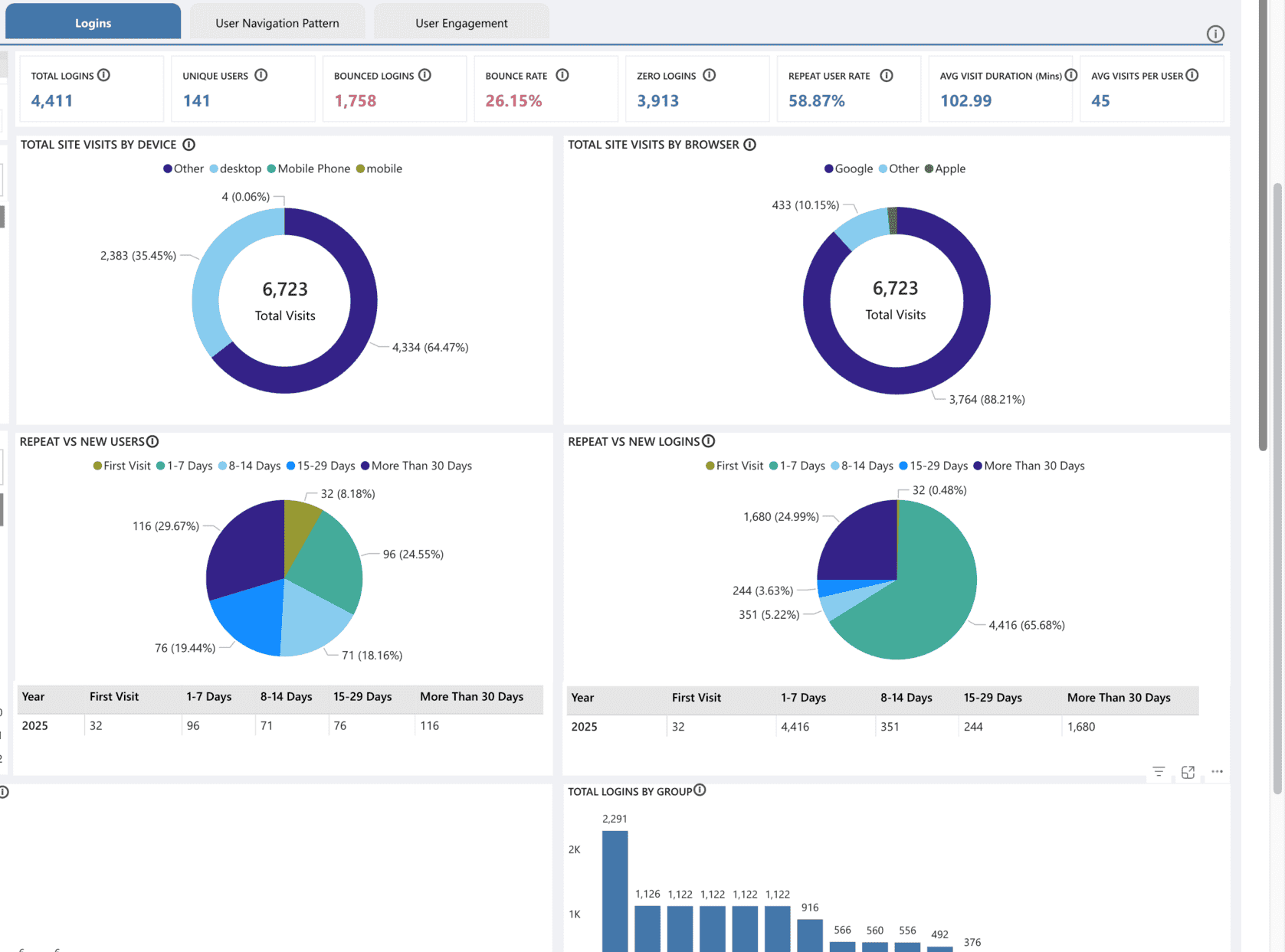Switch to User Navigation Pattern tab

(x=277, y=23)
